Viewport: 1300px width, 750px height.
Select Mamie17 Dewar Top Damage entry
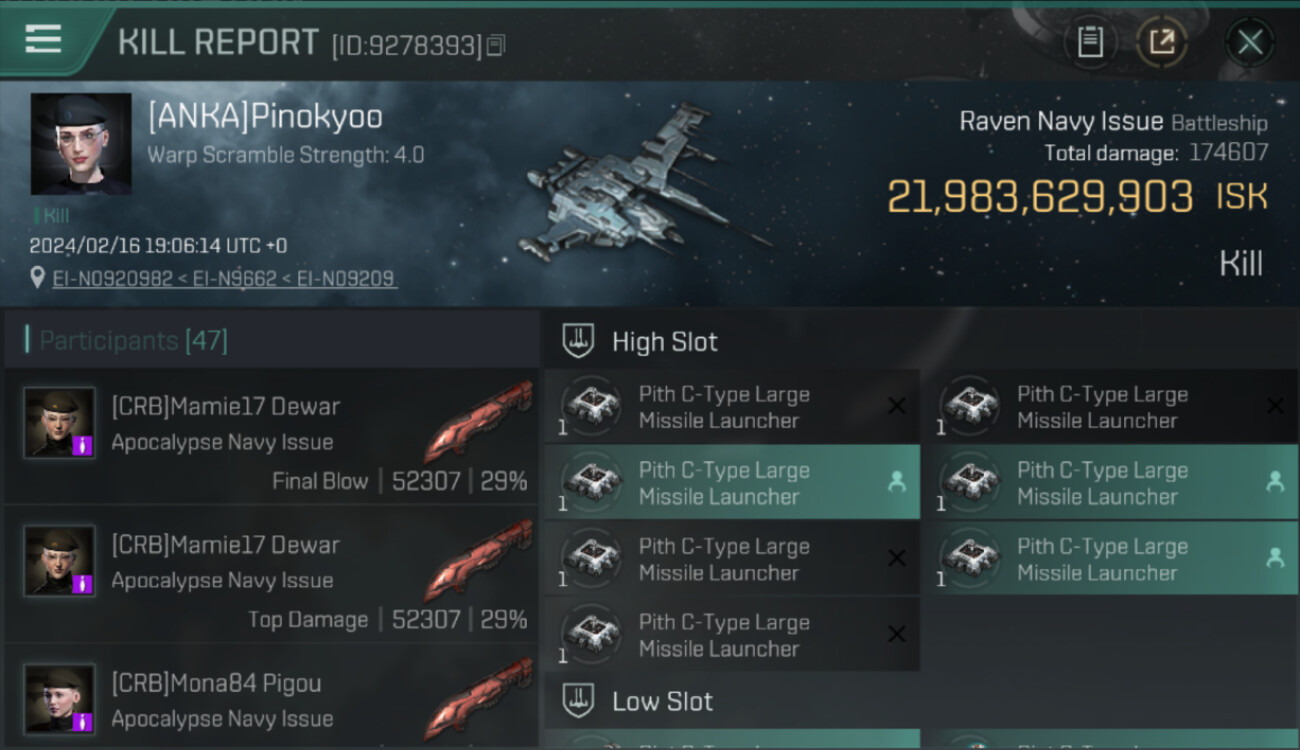click(x=272, y=575)
